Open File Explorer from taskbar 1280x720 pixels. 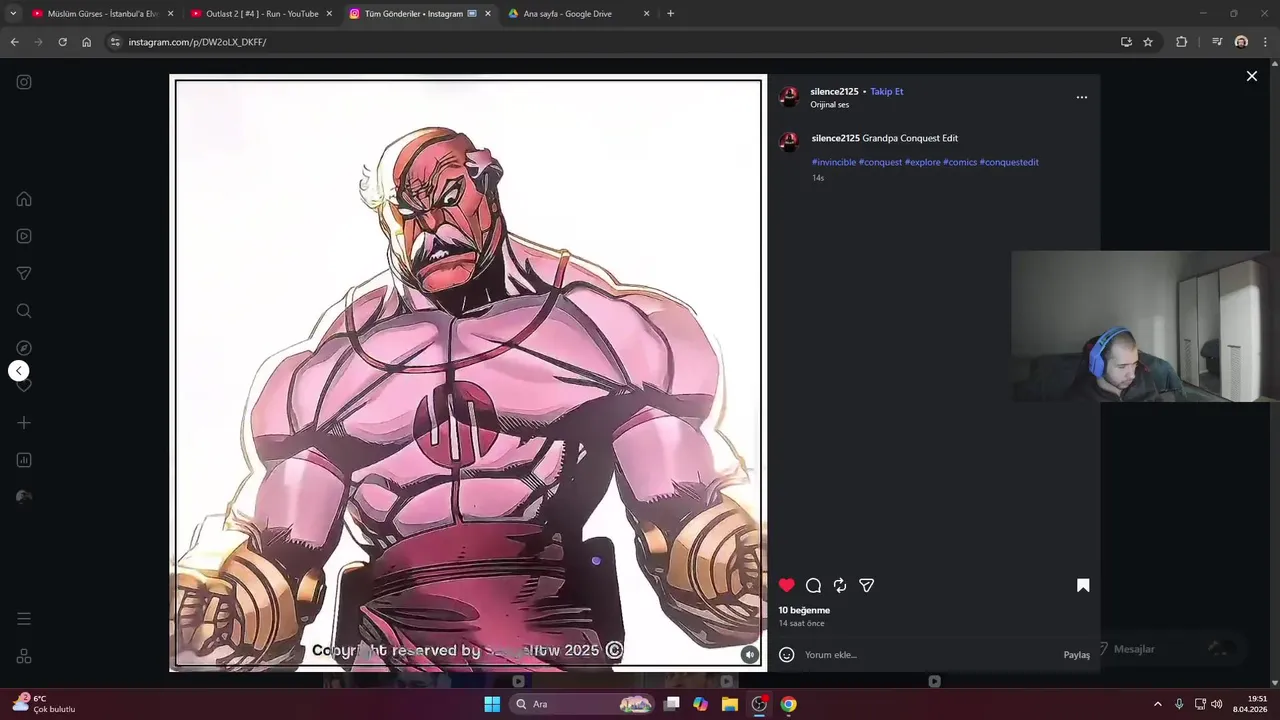point(730,704)
